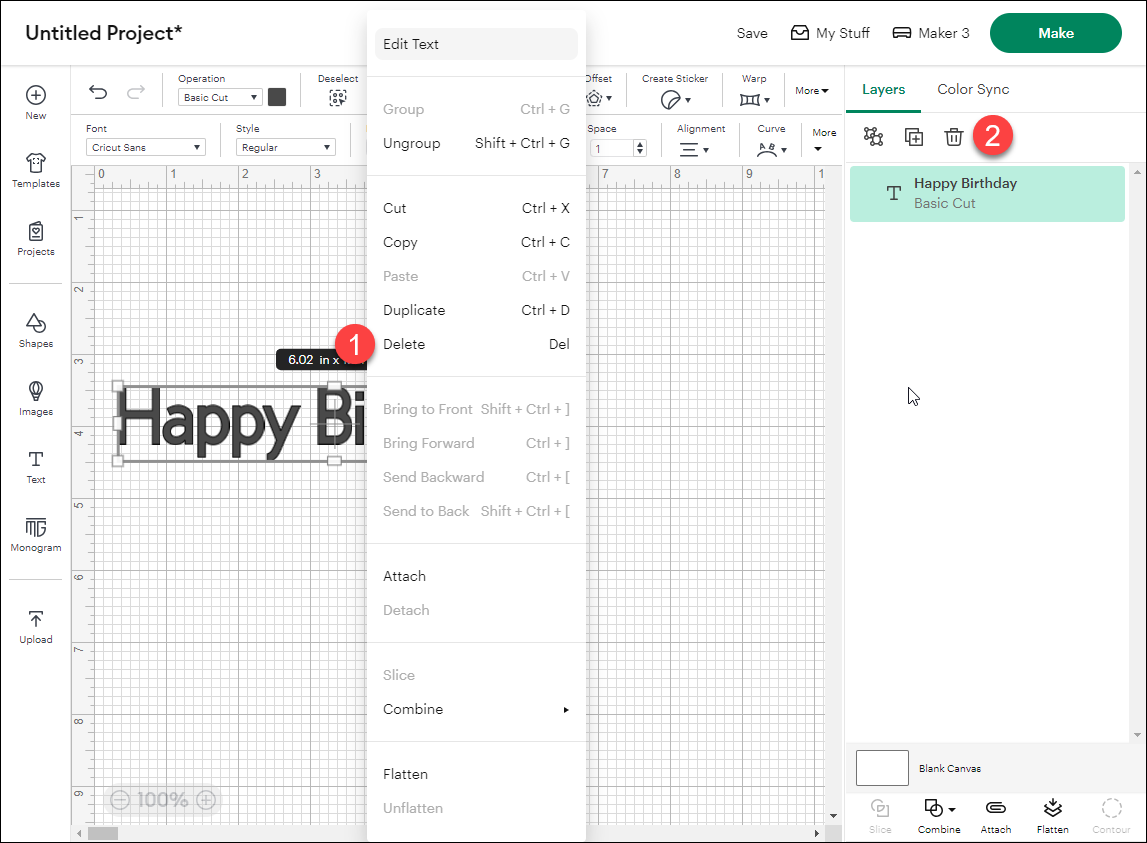Click the Group icon in Layers panel

click(873, 137)
